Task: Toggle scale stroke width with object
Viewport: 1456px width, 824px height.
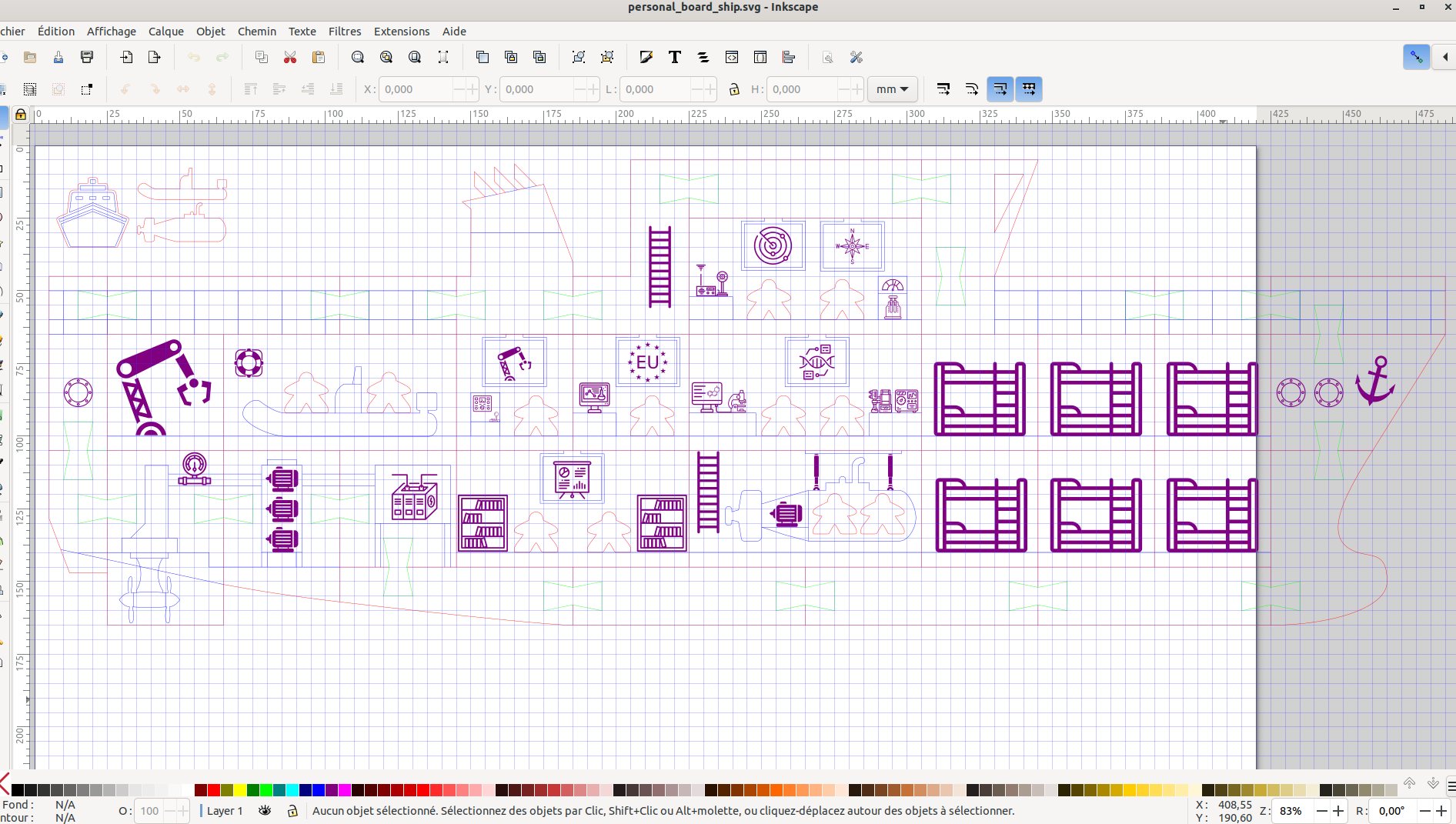Action: click(943, 89)
